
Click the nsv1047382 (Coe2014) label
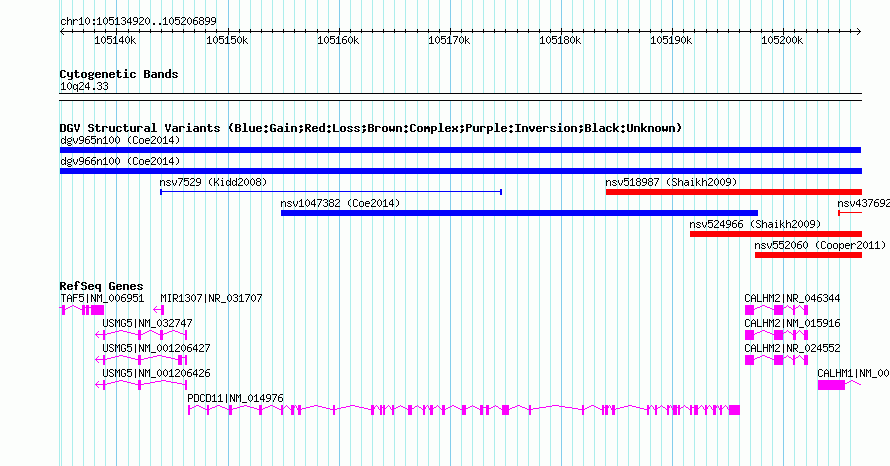point(340,203)
